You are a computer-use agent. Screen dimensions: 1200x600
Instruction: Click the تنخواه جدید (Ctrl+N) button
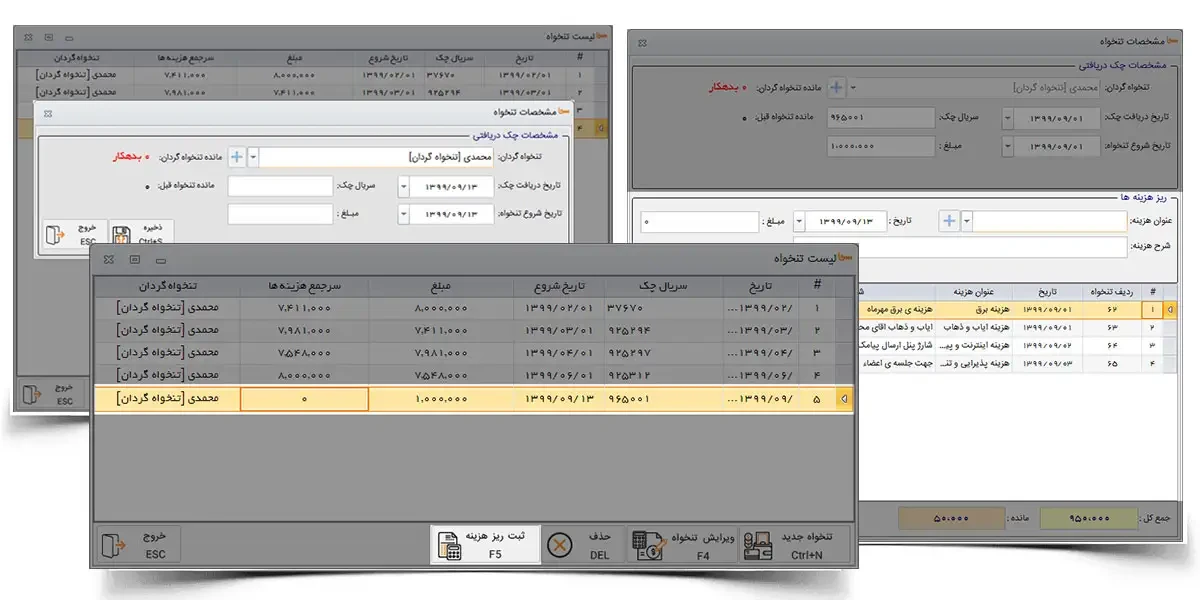point(798,546)
